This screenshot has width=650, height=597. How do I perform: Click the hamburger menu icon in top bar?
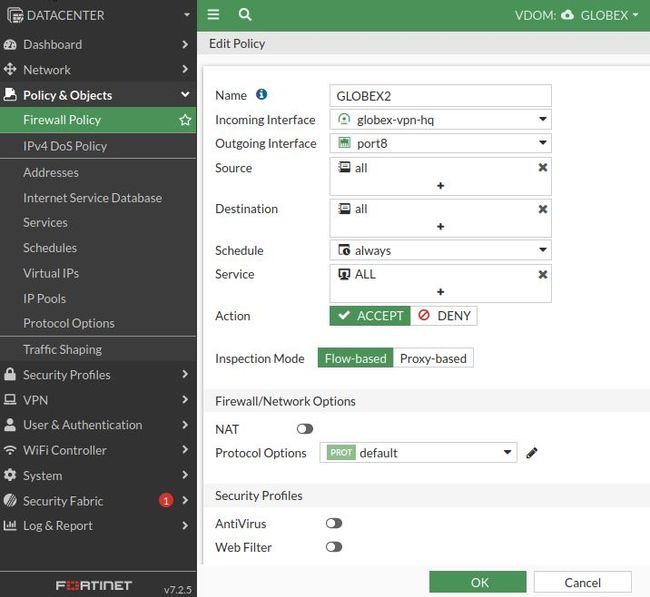click(x=213, y=15)
